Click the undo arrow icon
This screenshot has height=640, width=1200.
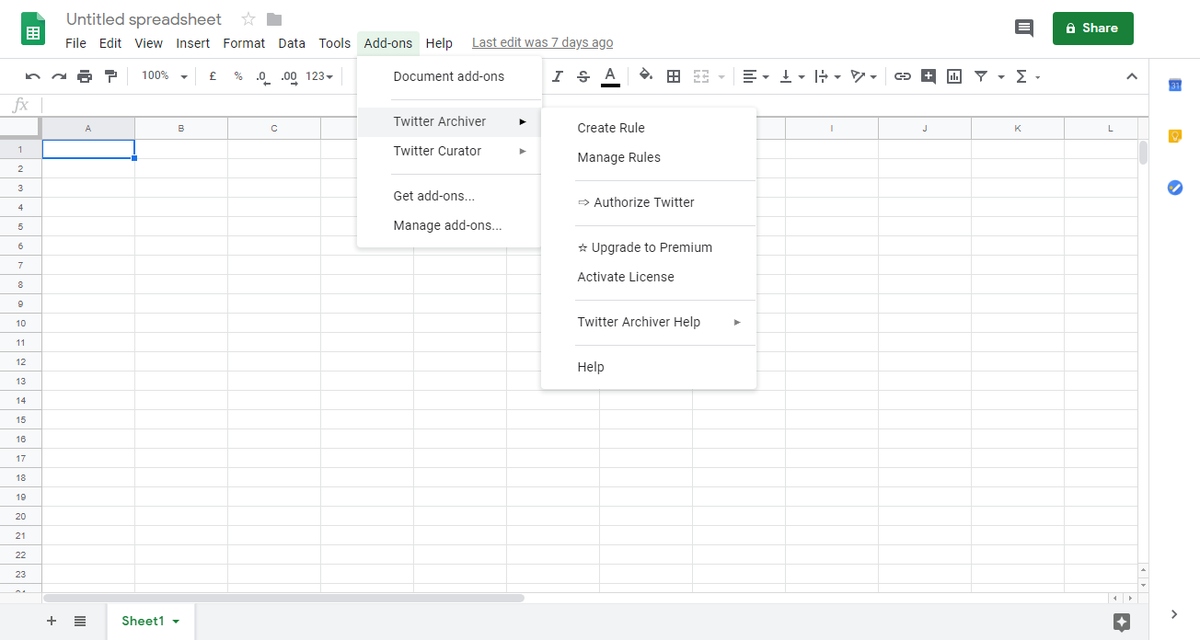[x=33, y=76]
